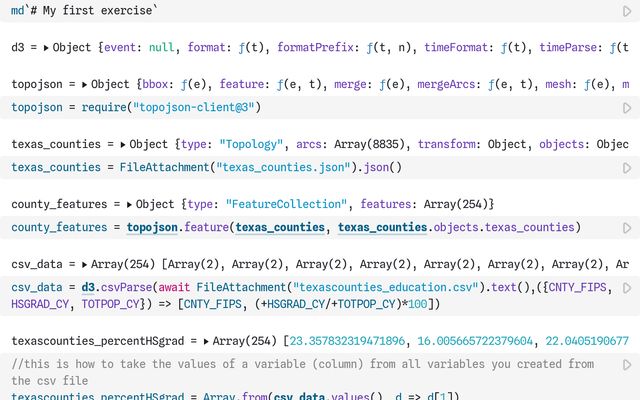Run the topojson require cell
The image size is (640, 400).
pos(627,107)
